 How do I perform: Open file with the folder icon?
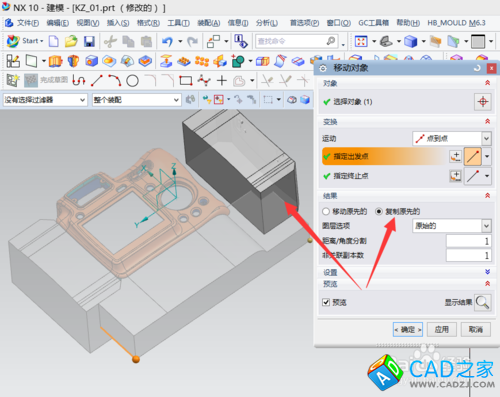click(71, 41)
